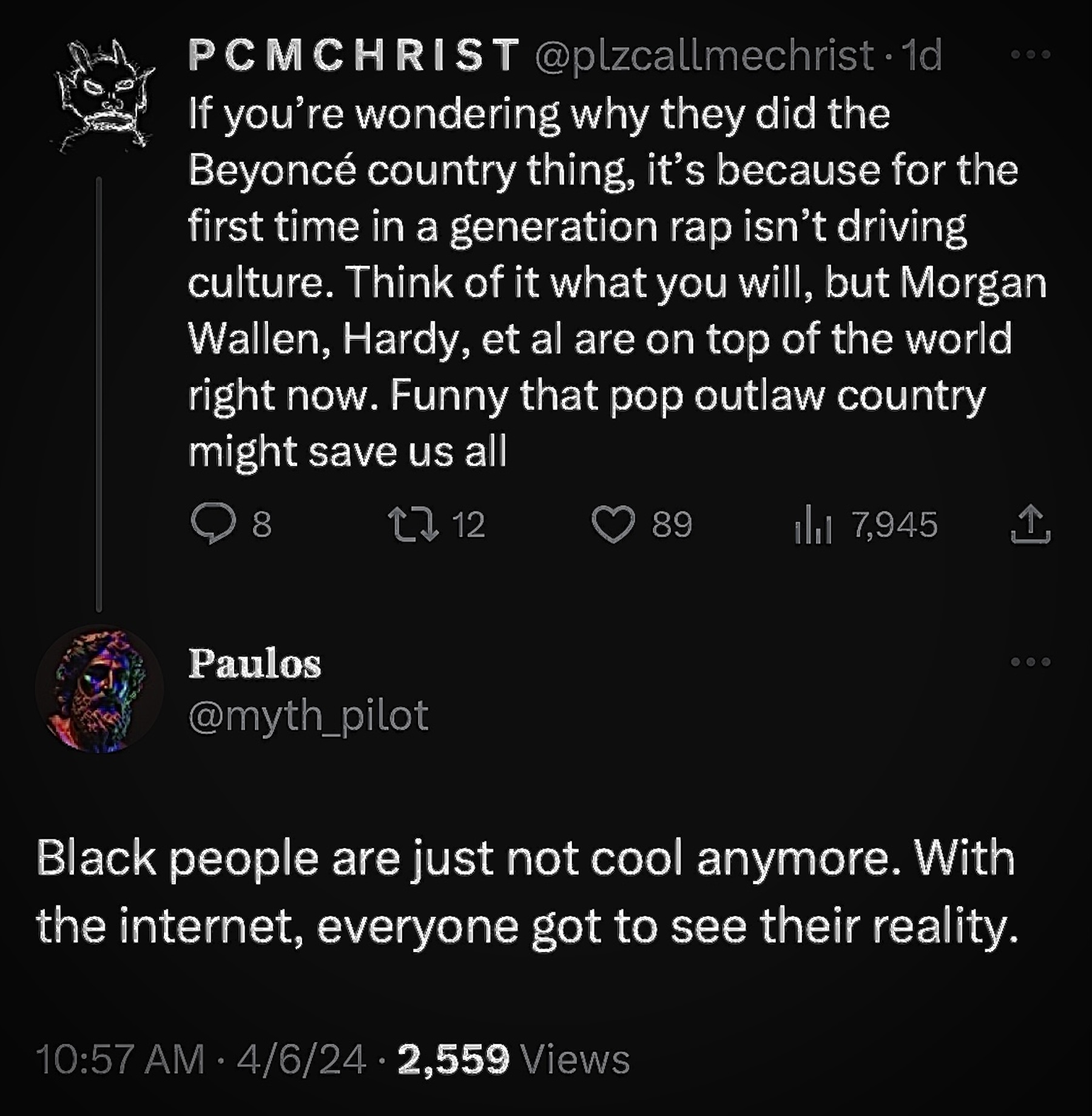Open Paulos's colorful statue profile picture

point(99,689)
